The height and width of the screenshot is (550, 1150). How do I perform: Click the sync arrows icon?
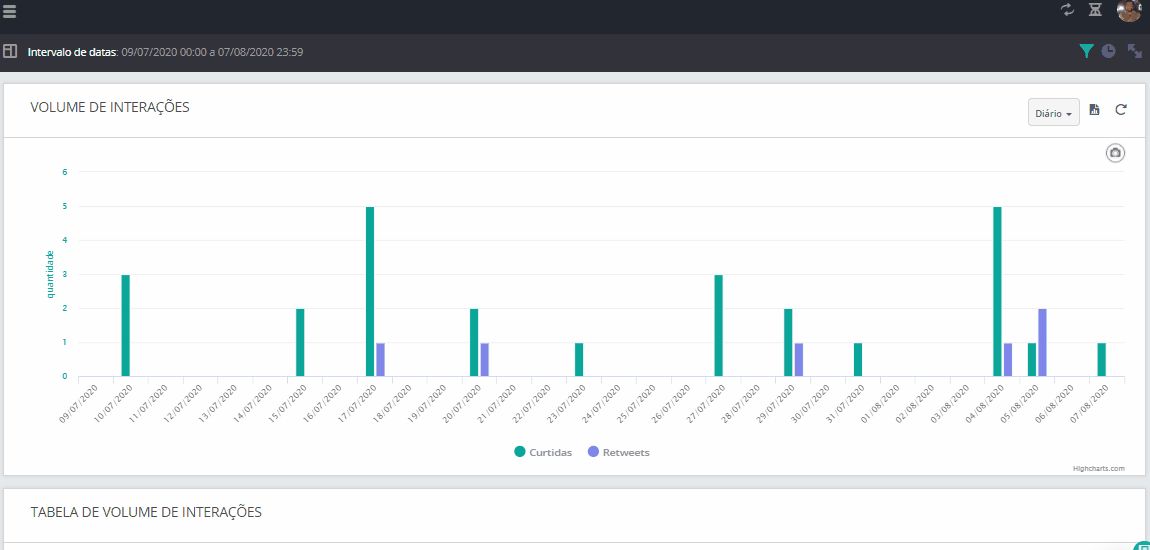tap(1068, 10)
